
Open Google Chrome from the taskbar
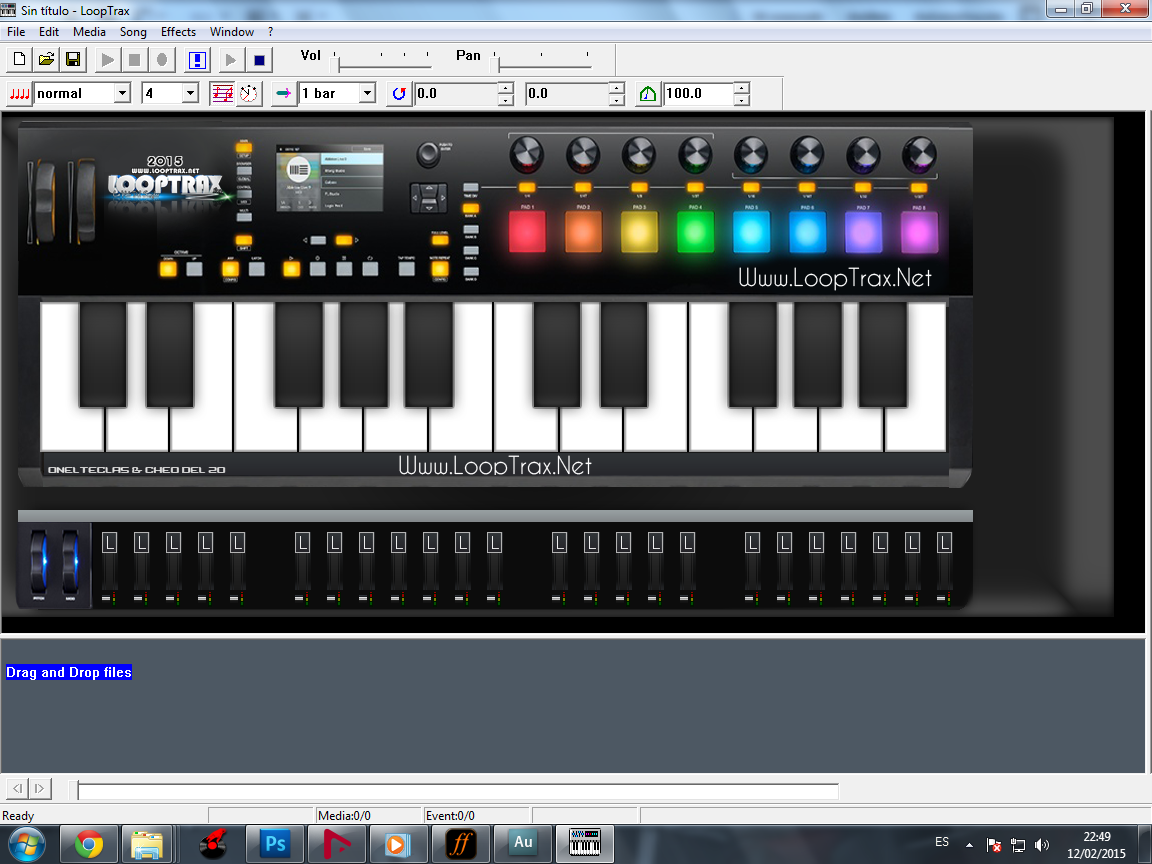coord(88,844)
